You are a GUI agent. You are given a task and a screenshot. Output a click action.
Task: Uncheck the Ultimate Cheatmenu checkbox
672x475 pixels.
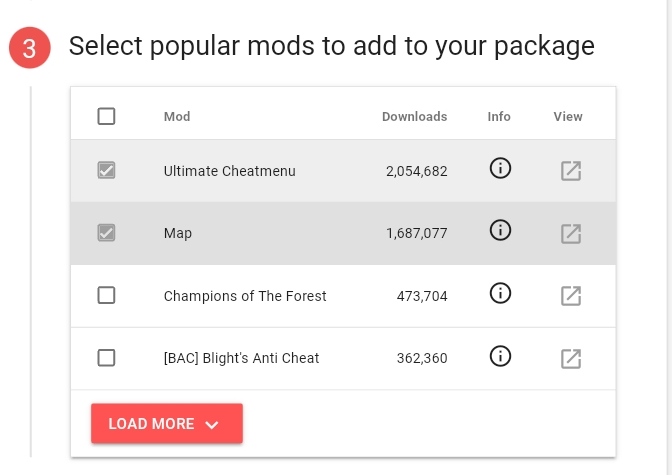coord(106,171)
